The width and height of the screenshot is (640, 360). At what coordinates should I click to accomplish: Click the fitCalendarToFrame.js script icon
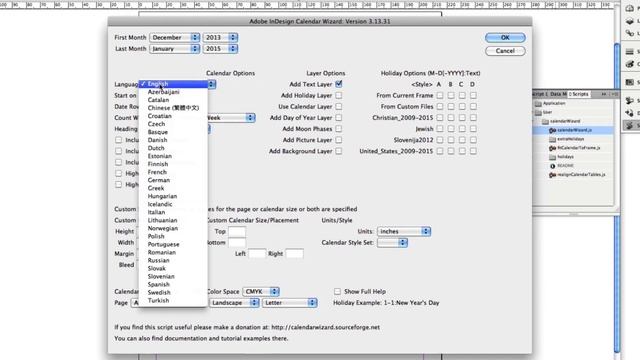tap(553, 148)
